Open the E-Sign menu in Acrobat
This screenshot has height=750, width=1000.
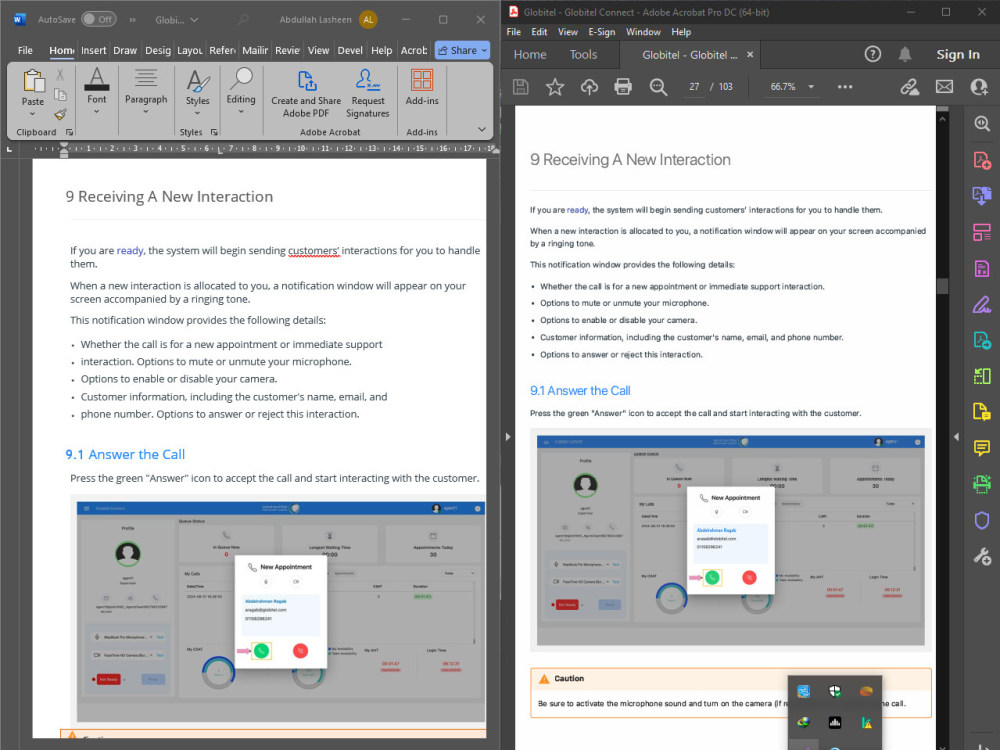click(601, 32)
